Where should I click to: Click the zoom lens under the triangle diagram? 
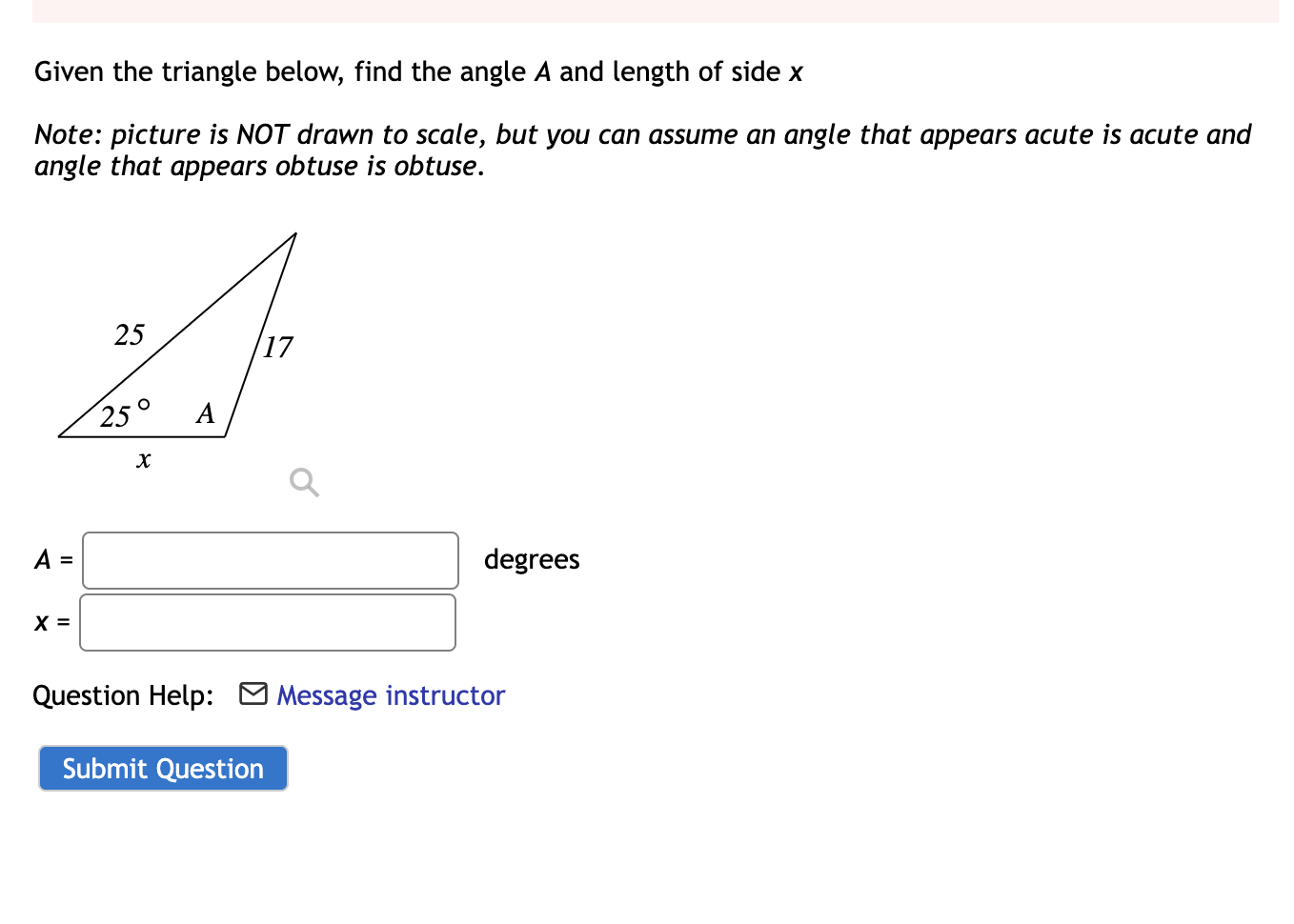(303, 483)
